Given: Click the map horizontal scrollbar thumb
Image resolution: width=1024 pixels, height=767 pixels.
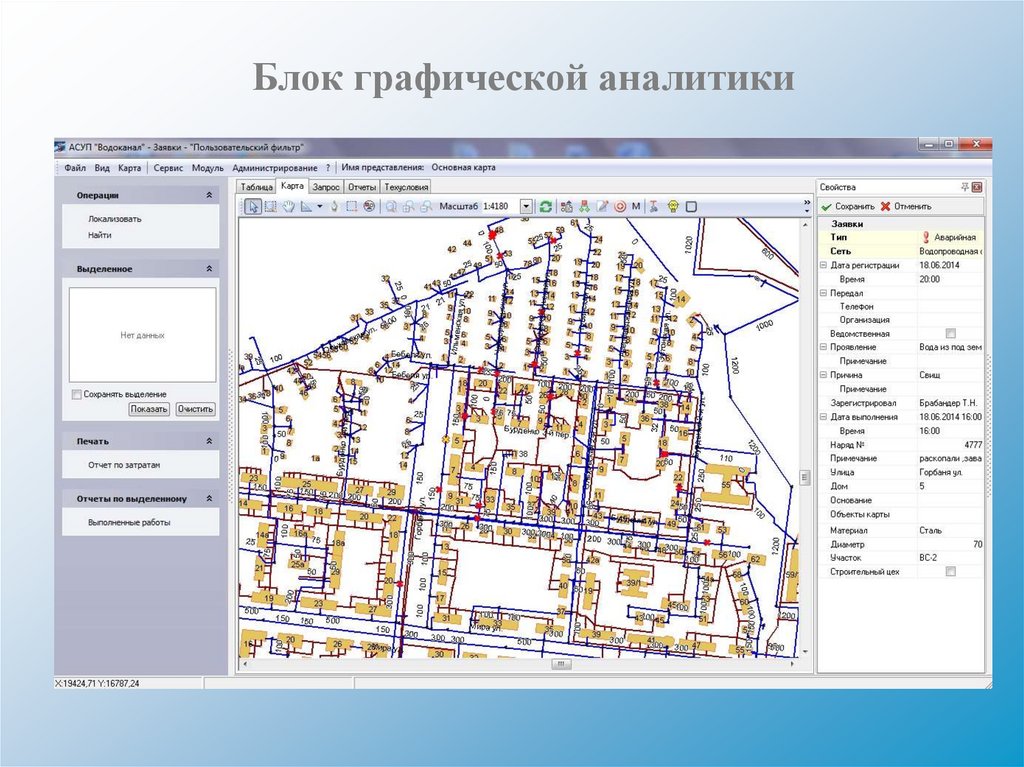Looking at the screenshot, I should [x=561, y=664].
